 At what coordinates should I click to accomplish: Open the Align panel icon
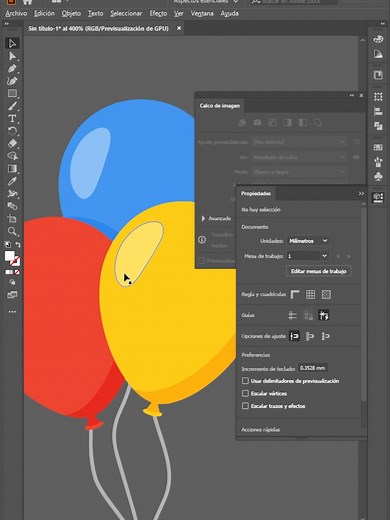378,111
